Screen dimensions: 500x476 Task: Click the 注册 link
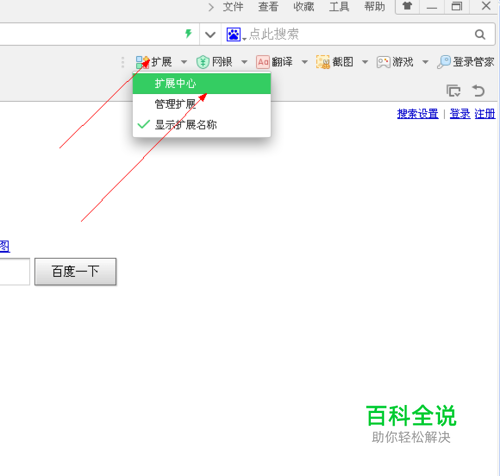coord(485,114)
